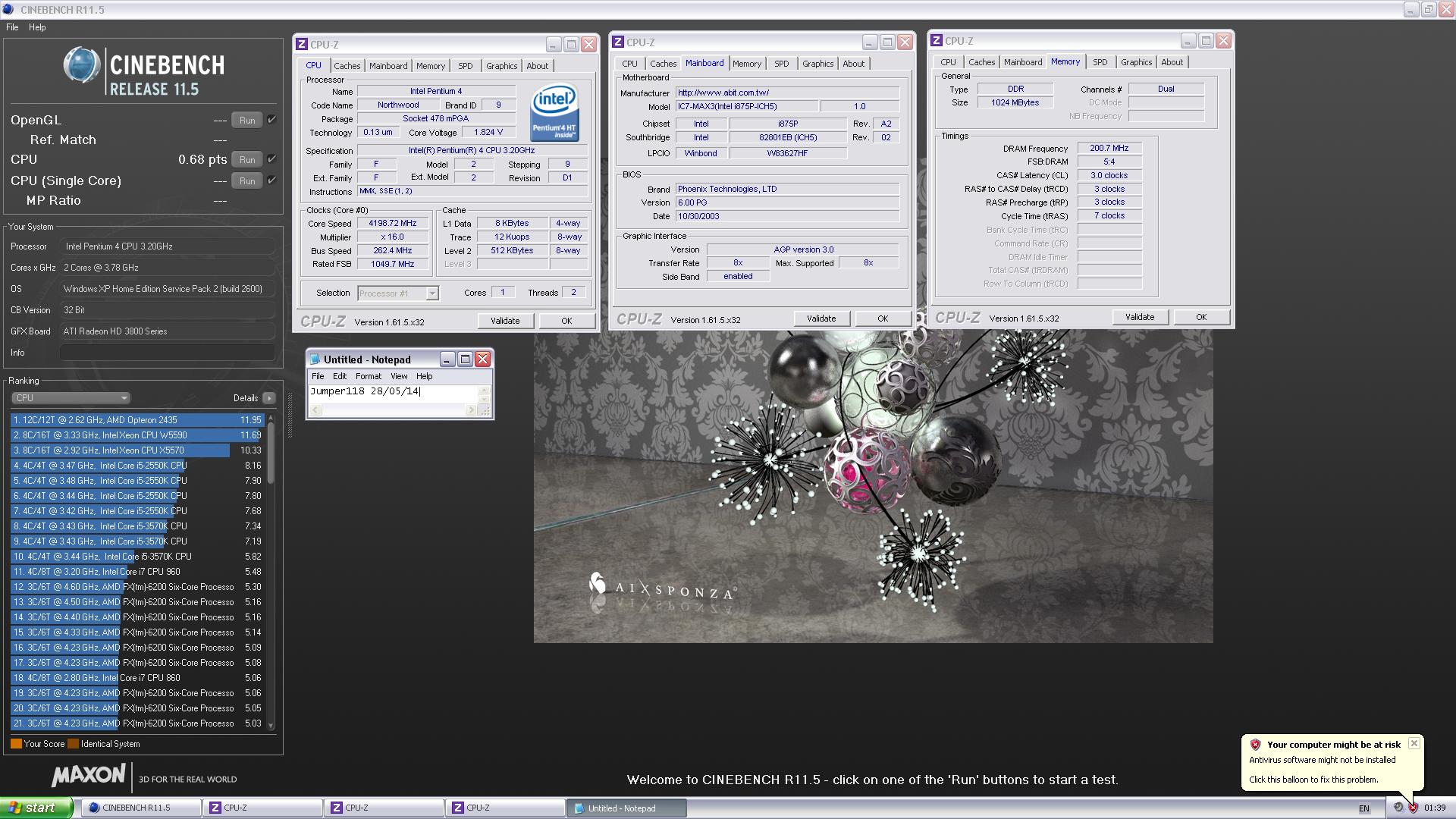The image size is (1456, 819).
Task: Click the EN language indicator in taskbar
Action: click(x=1363, y=808)
